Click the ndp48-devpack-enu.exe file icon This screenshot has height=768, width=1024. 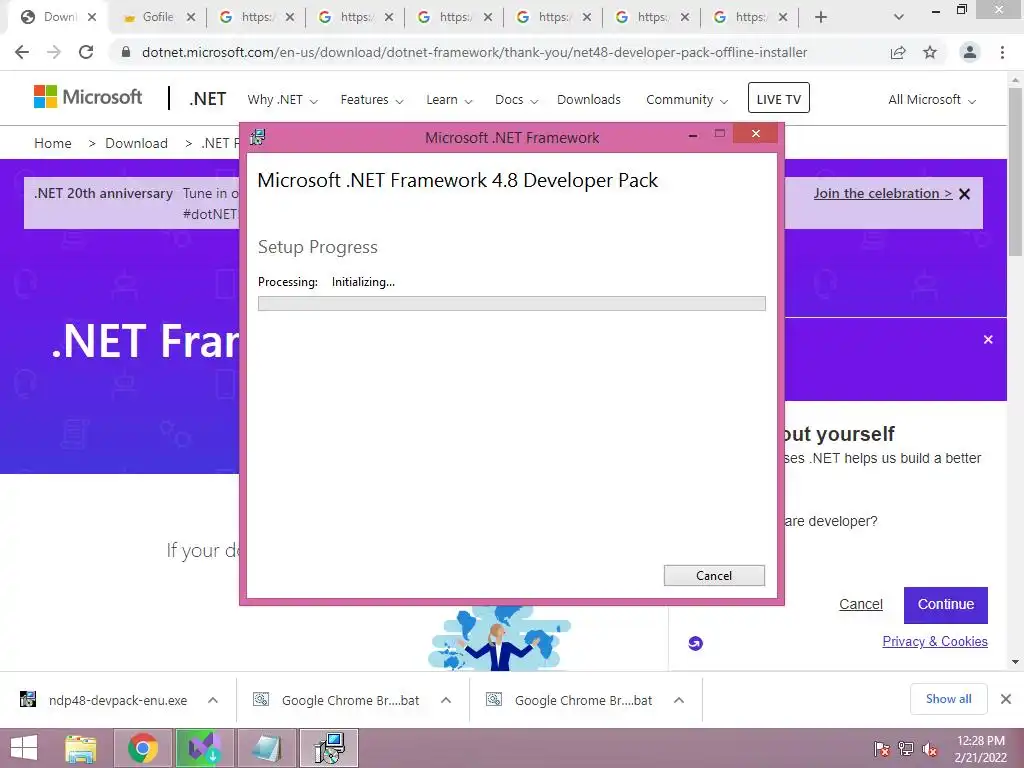click(27, 699)
